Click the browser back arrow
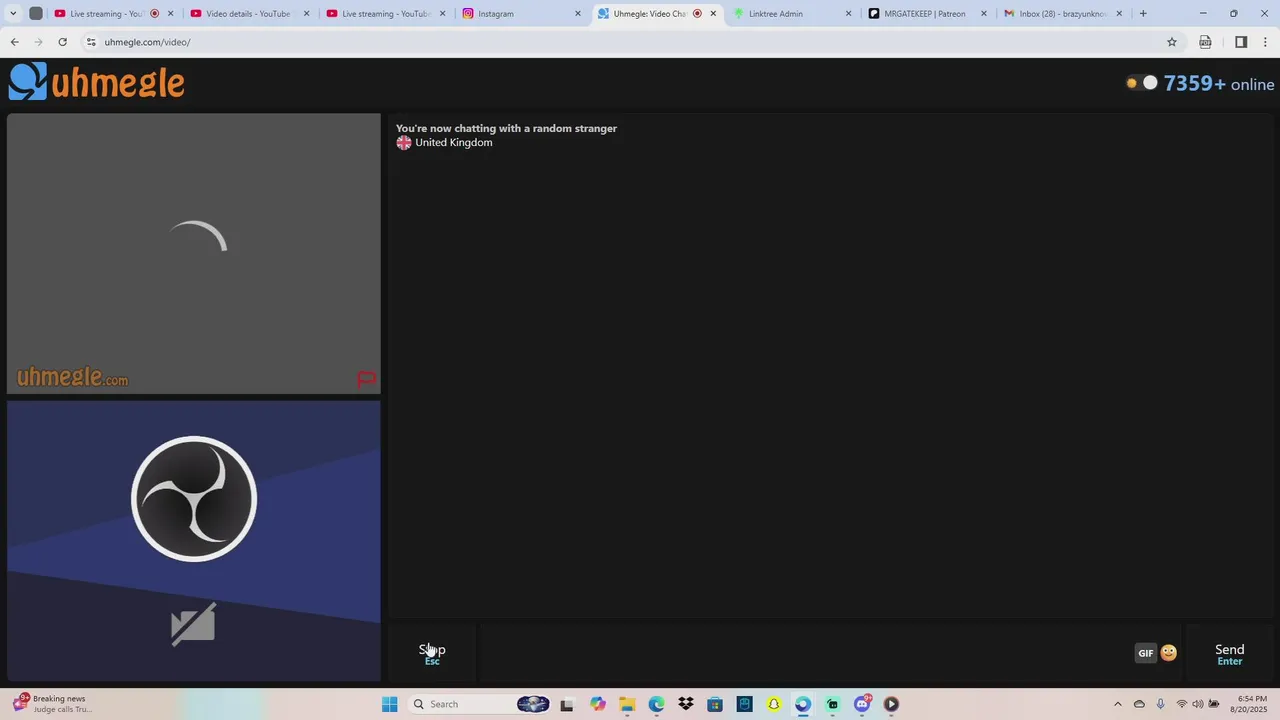This screenshot has height=720, width=1280. [x=14, y=42]
